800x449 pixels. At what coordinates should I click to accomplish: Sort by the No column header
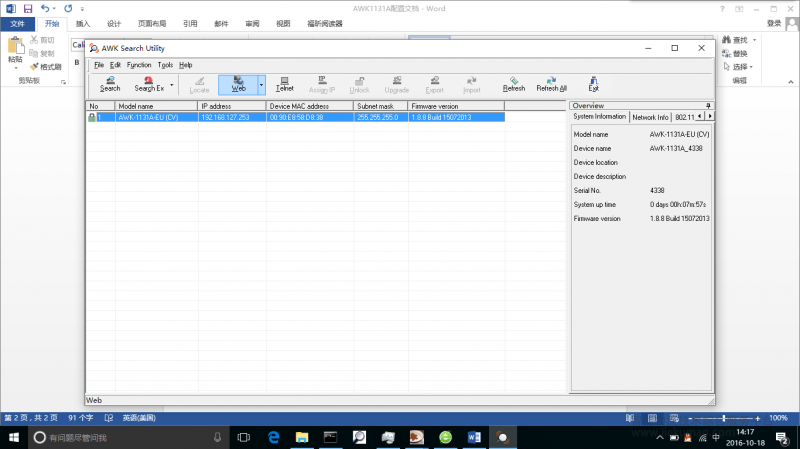coord(101,106)
